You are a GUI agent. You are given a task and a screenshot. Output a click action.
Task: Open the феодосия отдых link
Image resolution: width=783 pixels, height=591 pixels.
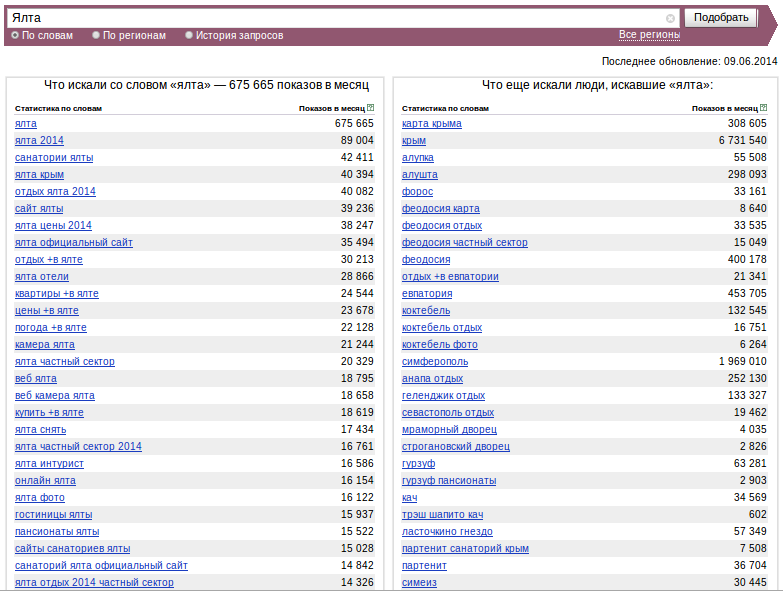point(442,225)
